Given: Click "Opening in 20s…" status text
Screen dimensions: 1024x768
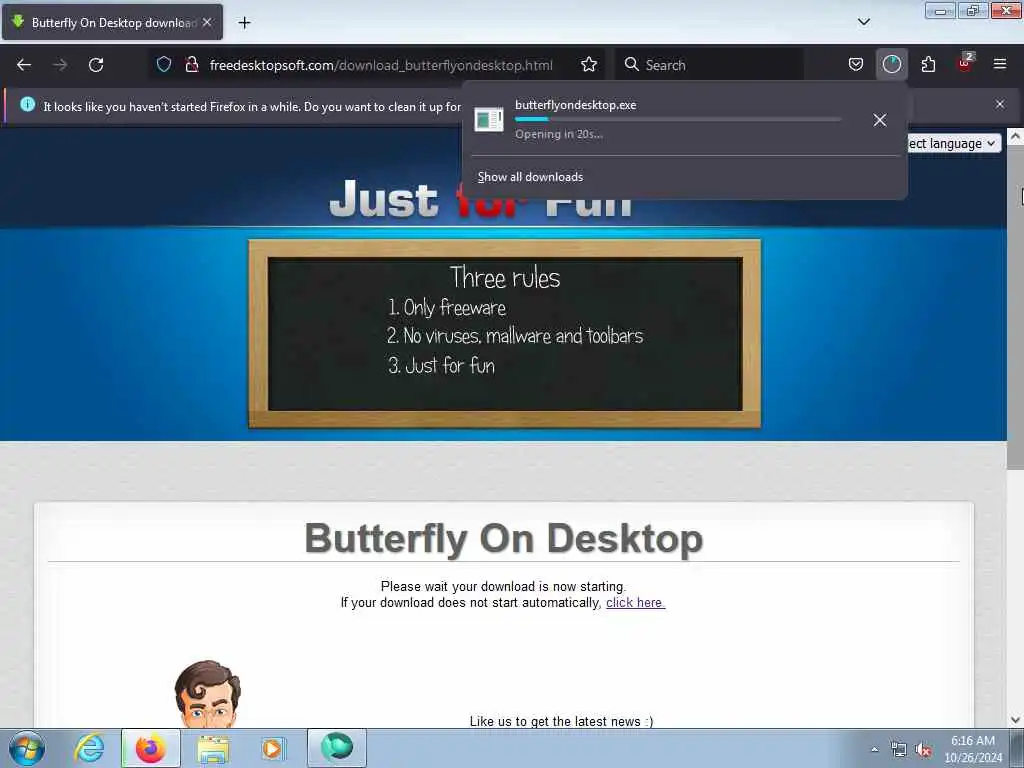Looking at the screenshot, I should 558,134.
